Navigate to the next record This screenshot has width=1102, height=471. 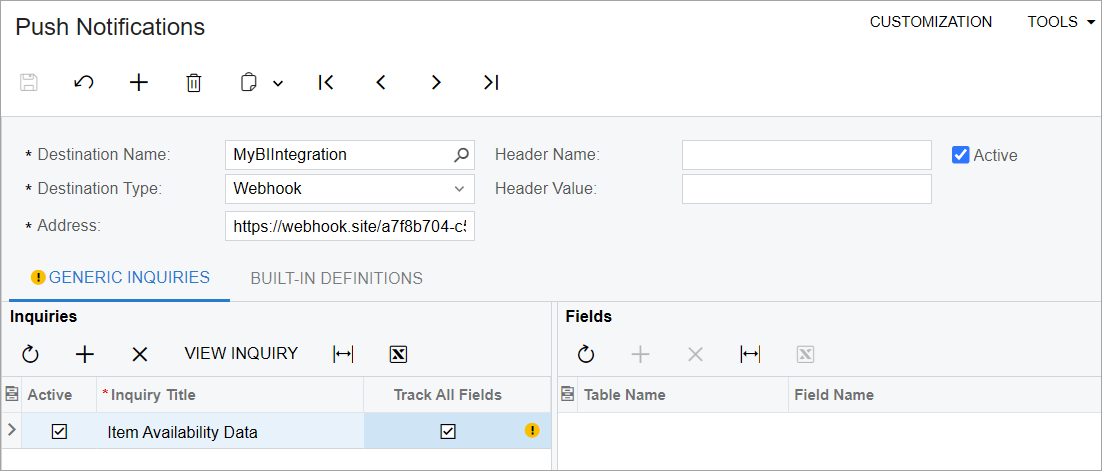[x=436, y=83]
